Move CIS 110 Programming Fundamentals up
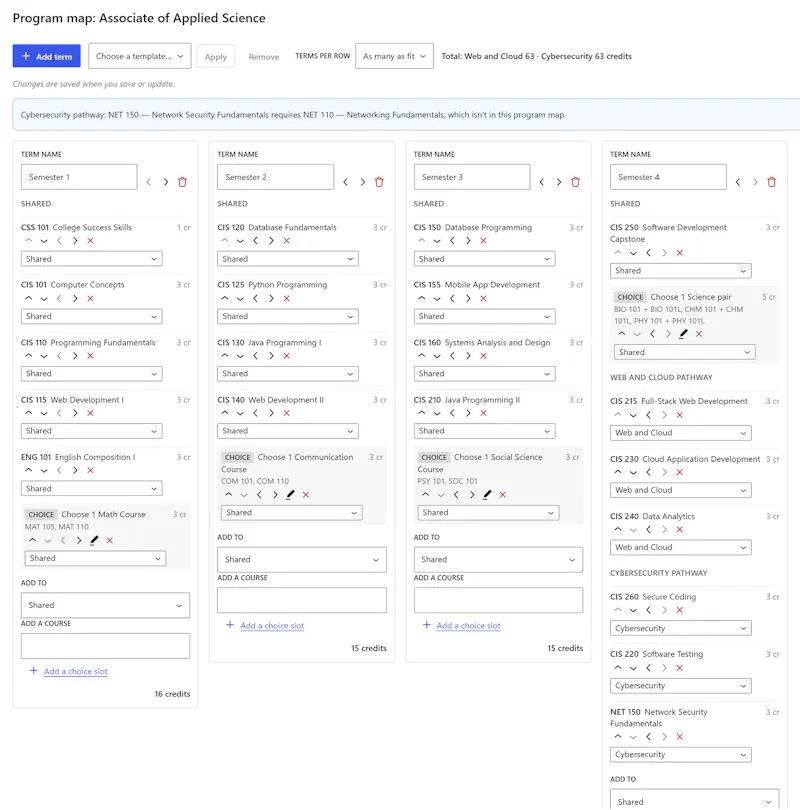 click(28, 355)
